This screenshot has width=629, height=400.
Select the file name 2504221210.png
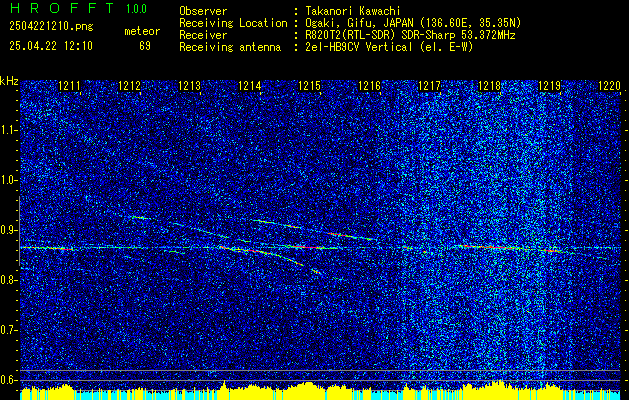[51, 27]
